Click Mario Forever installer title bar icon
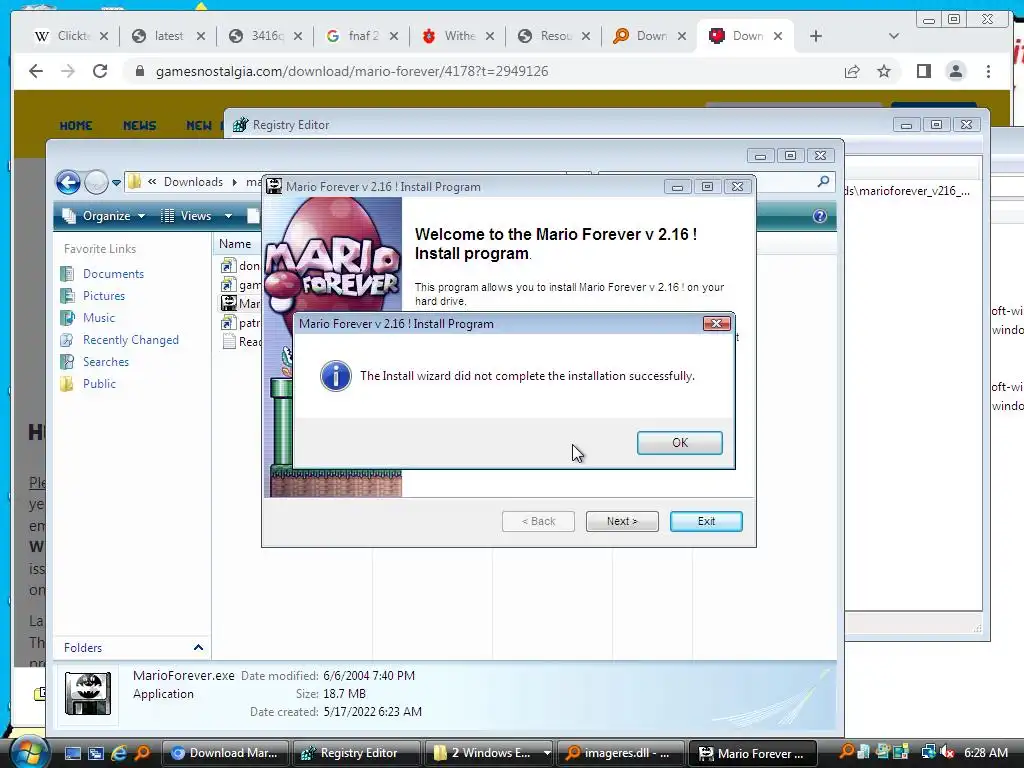Screen dimensions: 1024x768 click(274, 186)
